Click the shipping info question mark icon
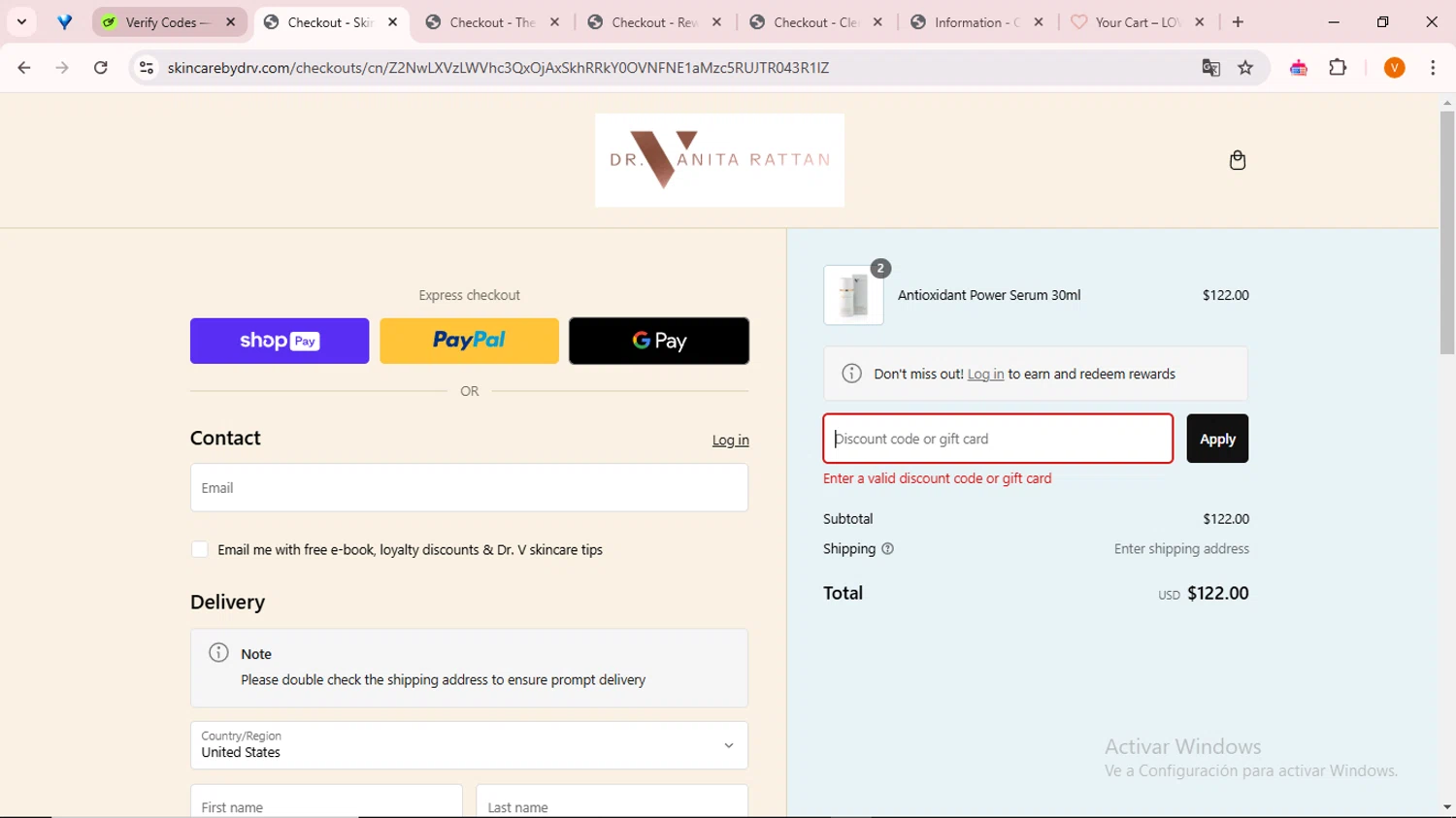This screenshot has width=1456, height=818. point(887,549)
